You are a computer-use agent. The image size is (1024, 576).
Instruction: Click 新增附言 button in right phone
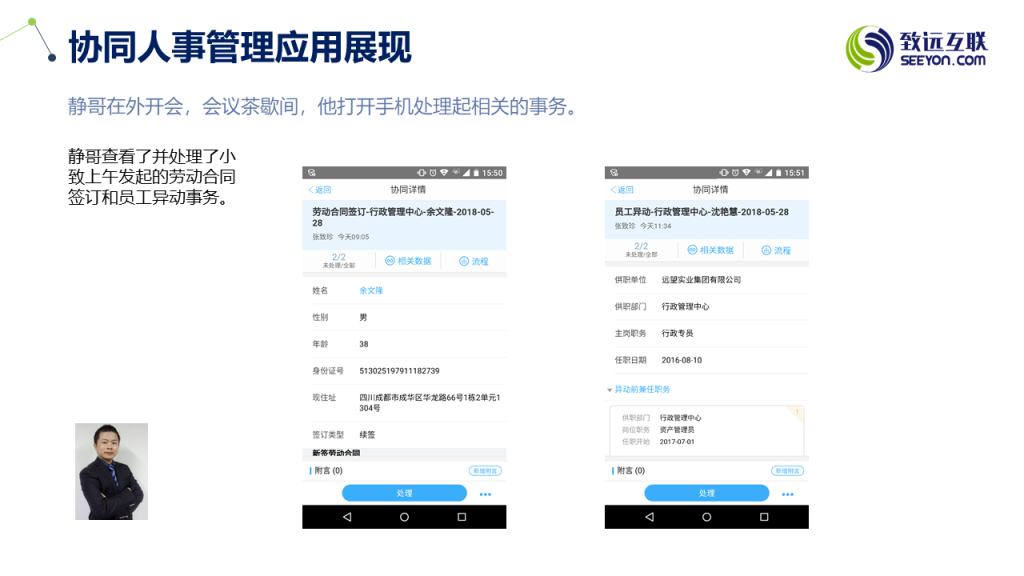pyautogui.click(x=787, y=470)
